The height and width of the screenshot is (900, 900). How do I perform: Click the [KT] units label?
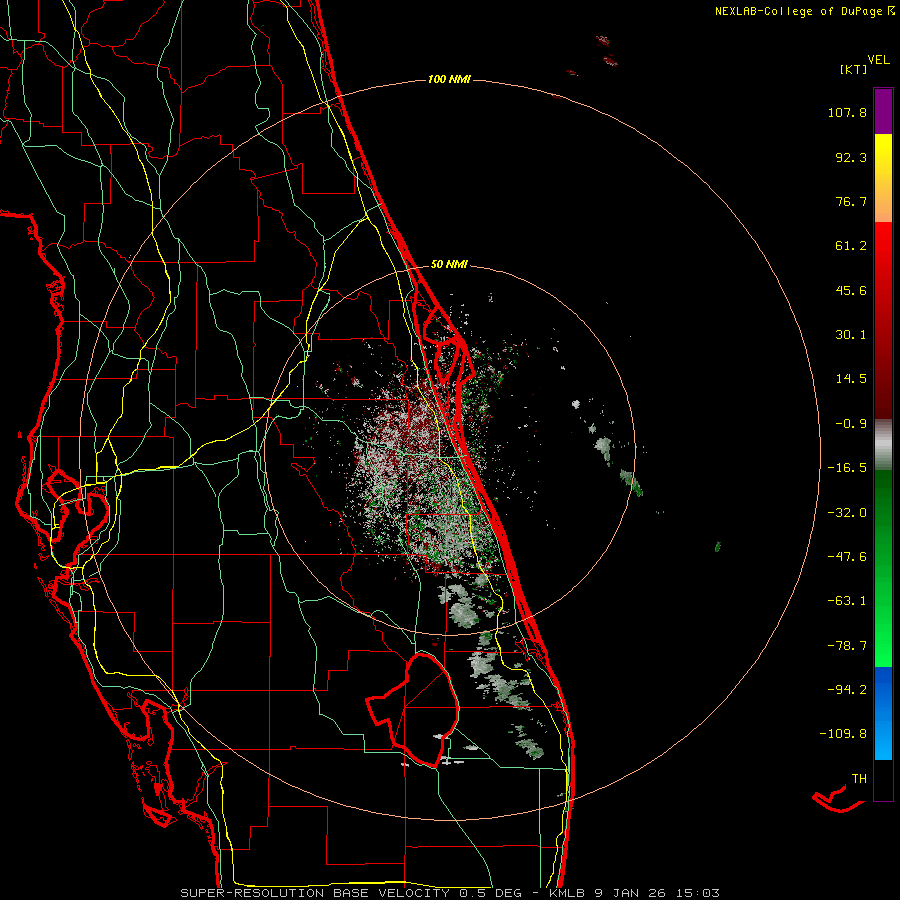[853, 69]
